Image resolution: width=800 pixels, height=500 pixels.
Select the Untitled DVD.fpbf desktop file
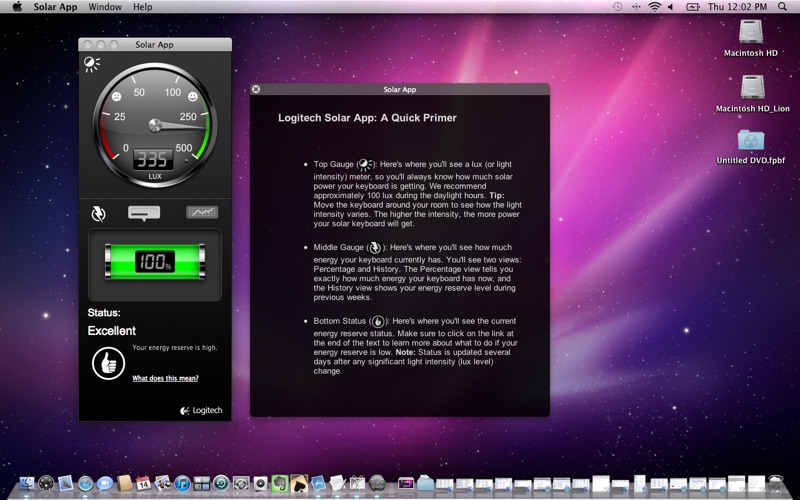click(x=751, y=147)
